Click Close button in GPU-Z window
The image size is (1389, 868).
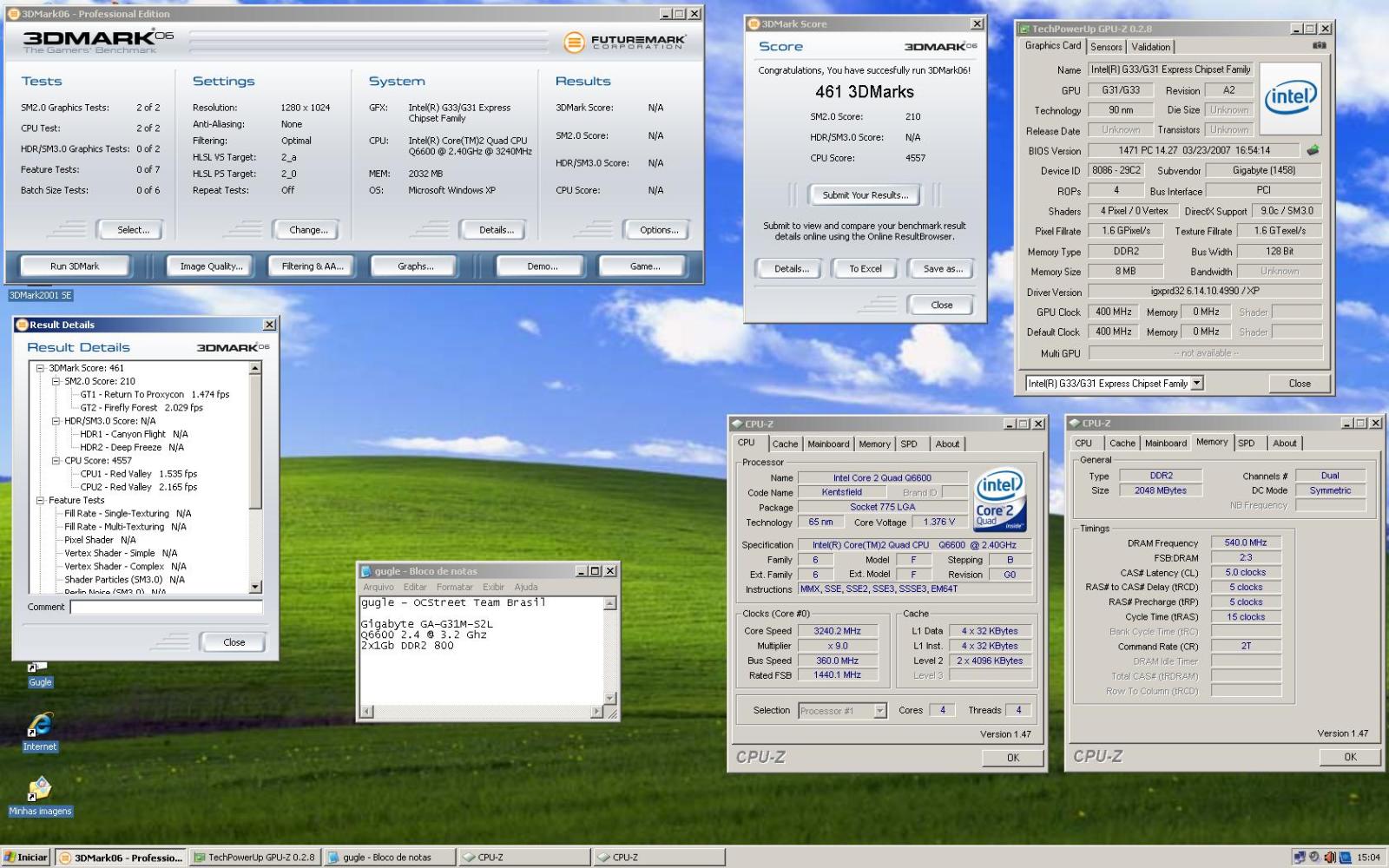[x=1300, y=384]
